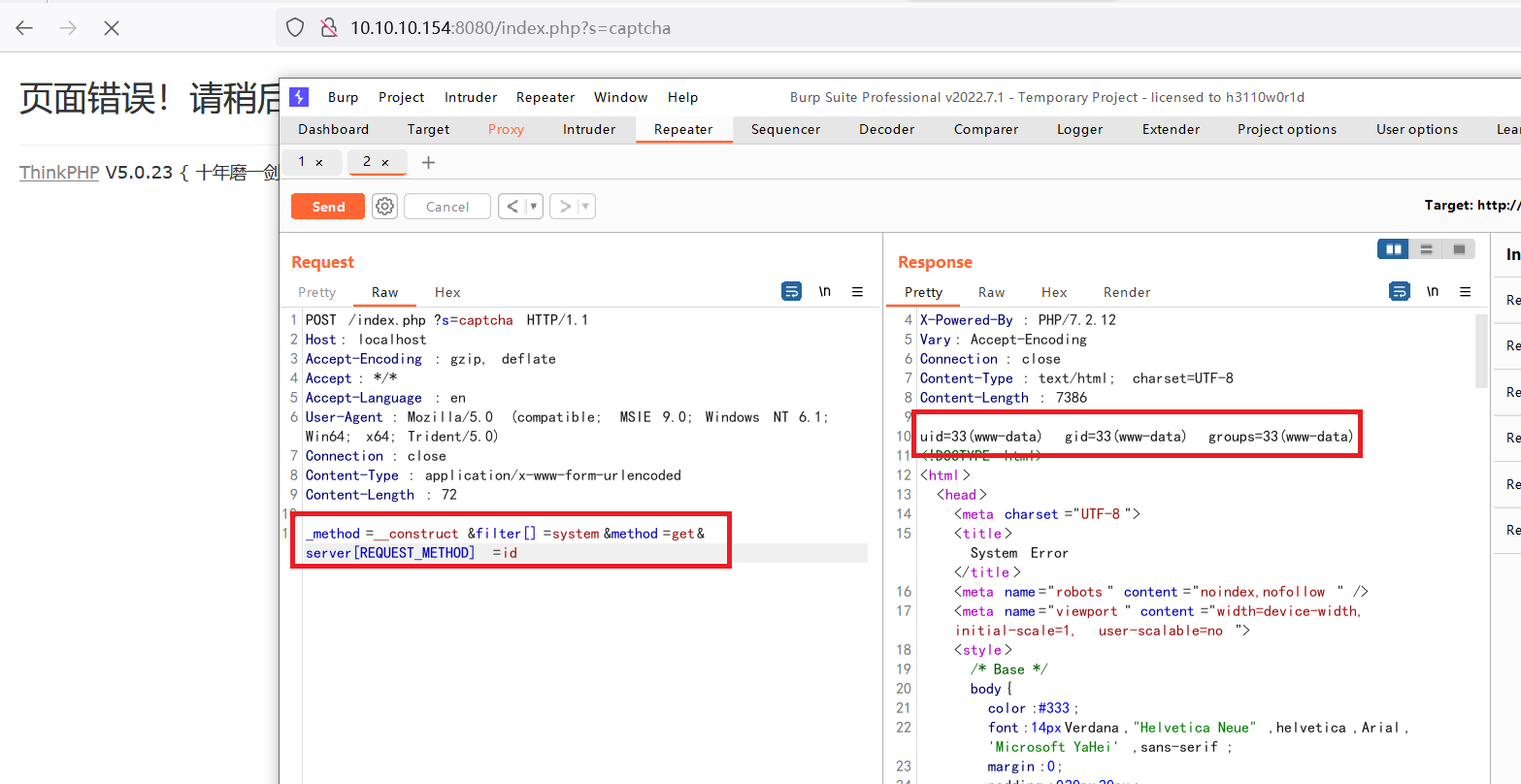Open the Window menu
1521x784 pixels.
tap(621, 97)
